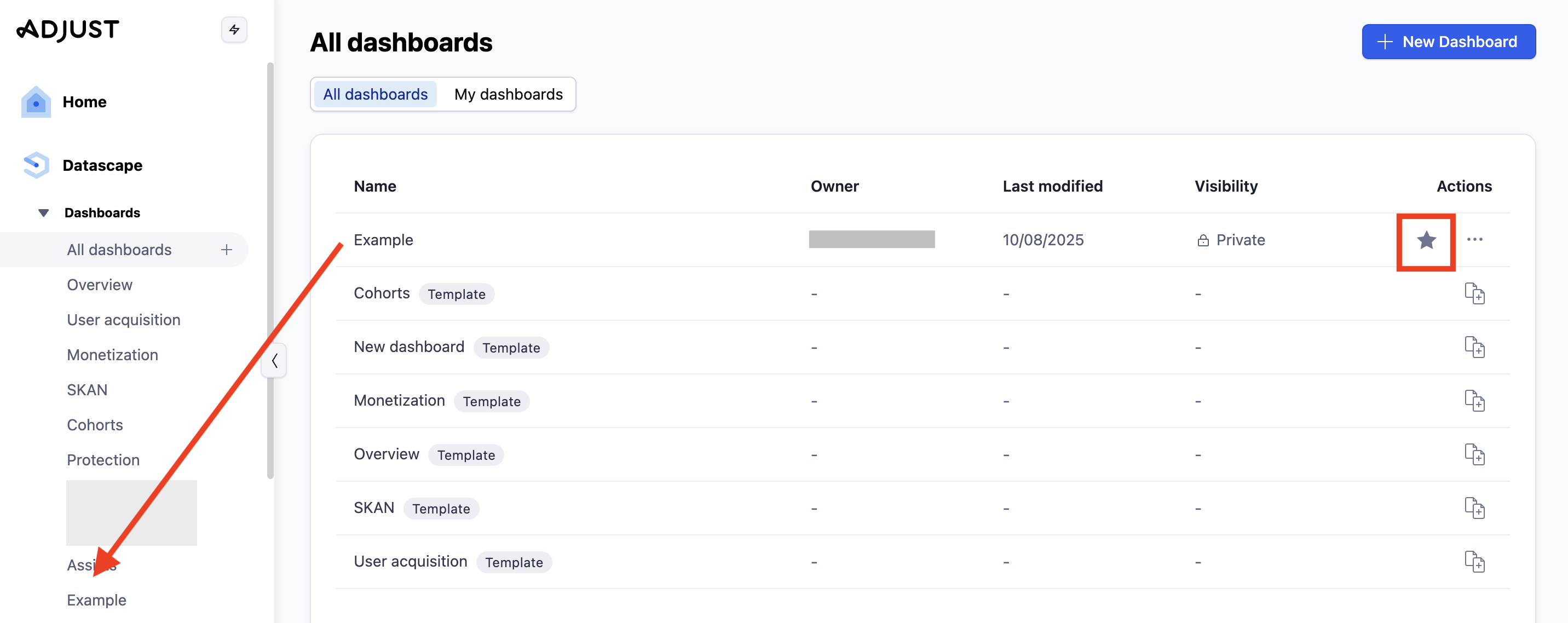Open Example dashboard from the sidebar
The image size is (1568, 623).
click(x=96, y=600)
